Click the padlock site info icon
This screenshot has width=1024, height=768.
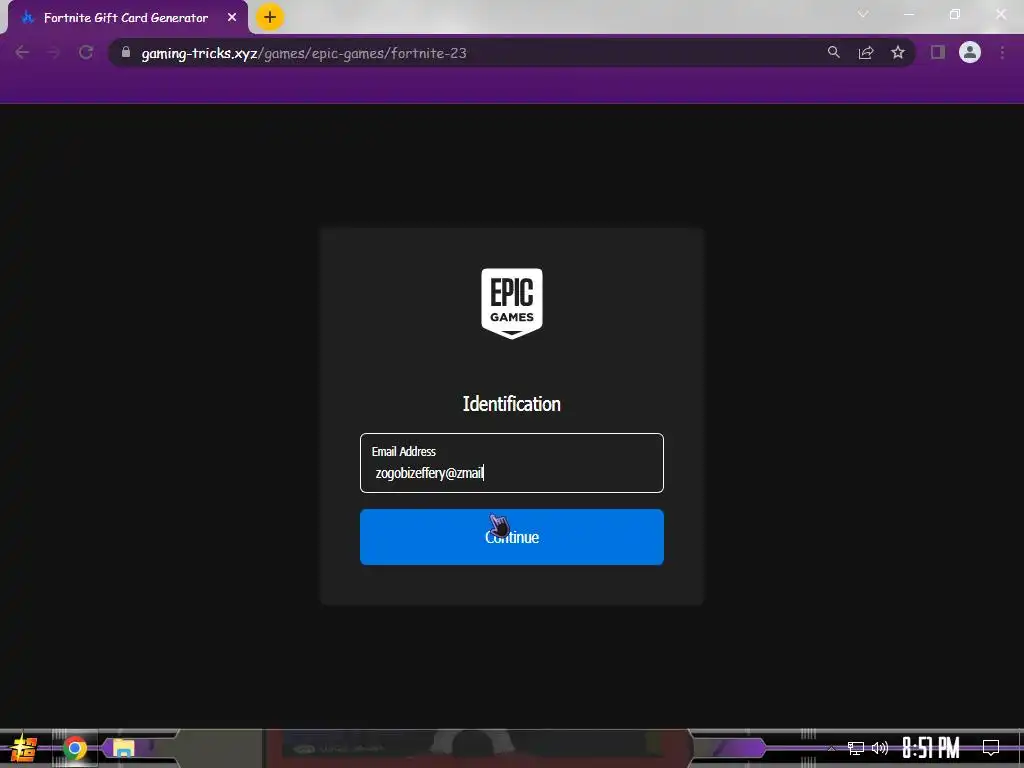tap(126, 52)
